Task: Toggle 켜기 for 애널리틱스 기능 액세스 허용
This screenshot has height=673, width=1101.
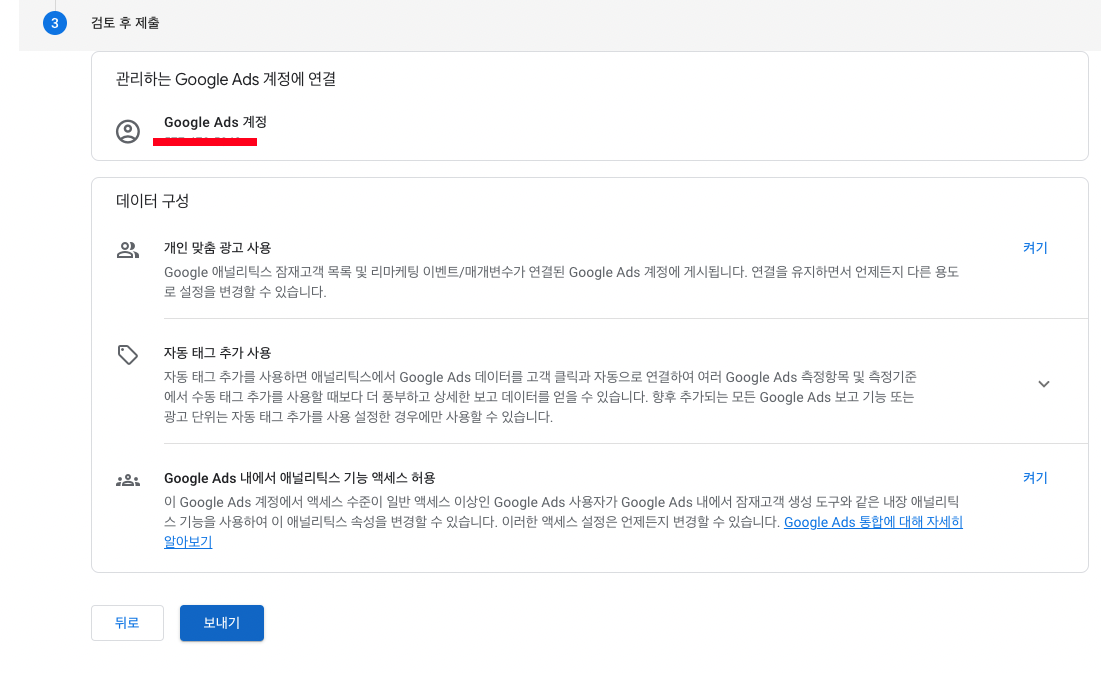Action: pyautogui.click(x=1035, y=478)
